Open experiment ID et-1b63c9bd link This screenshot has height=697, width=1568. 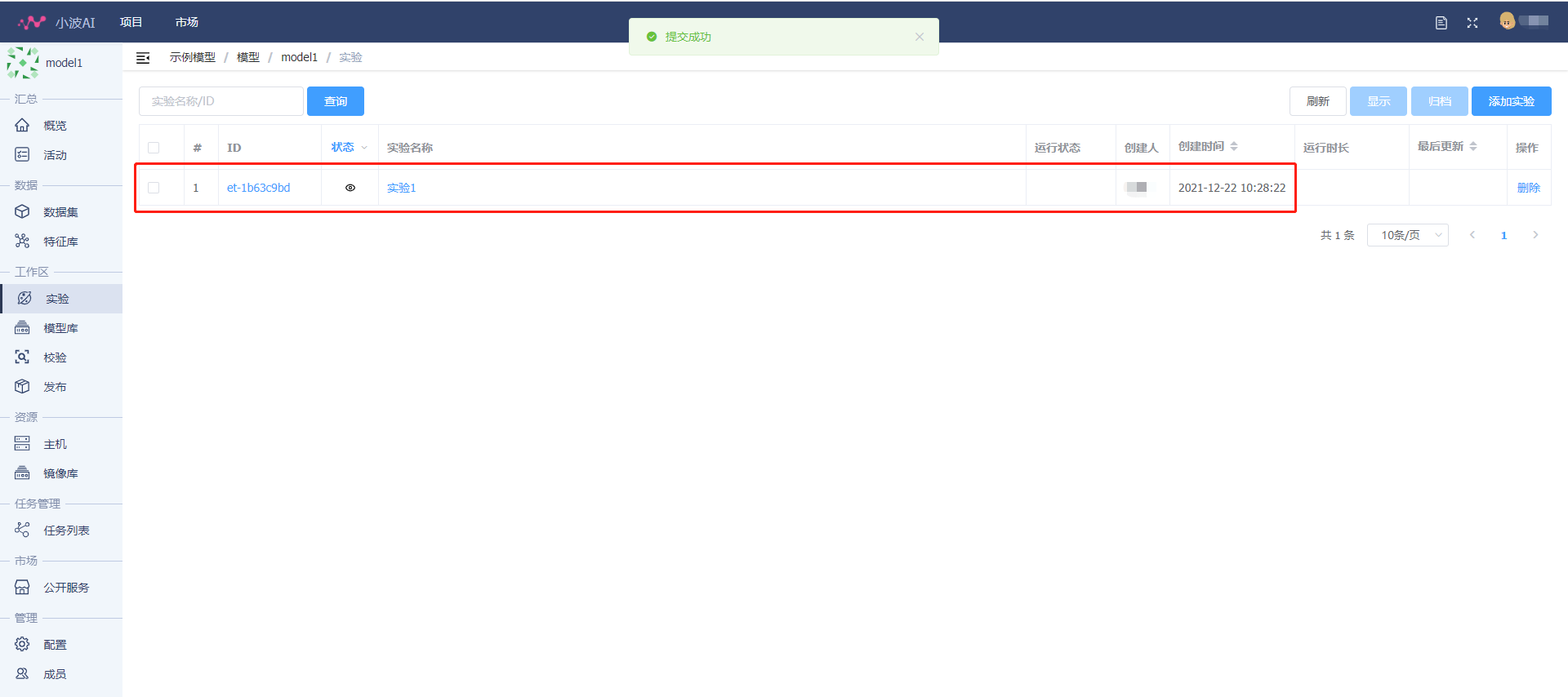pyautogui.click(x=259, y=188)
